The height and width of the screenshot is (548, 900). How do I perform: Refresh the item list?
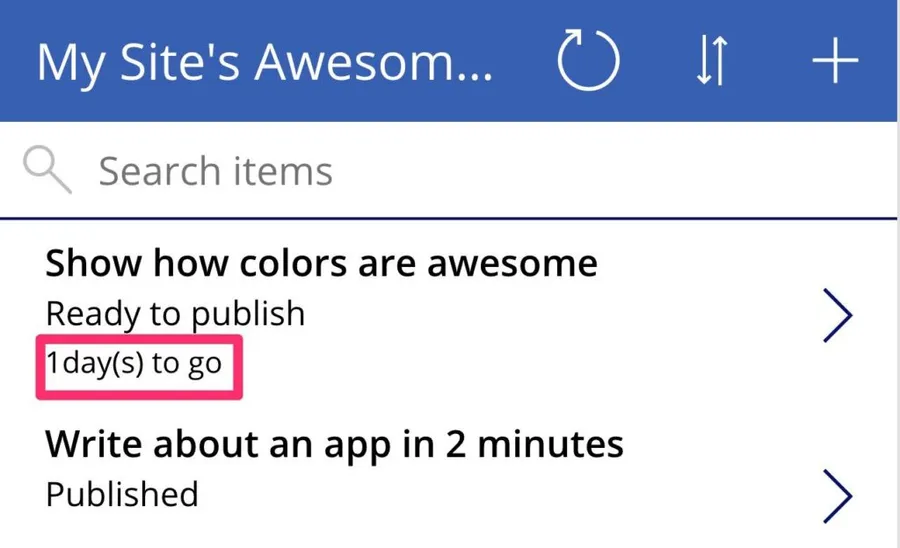[x=588, y=62]
